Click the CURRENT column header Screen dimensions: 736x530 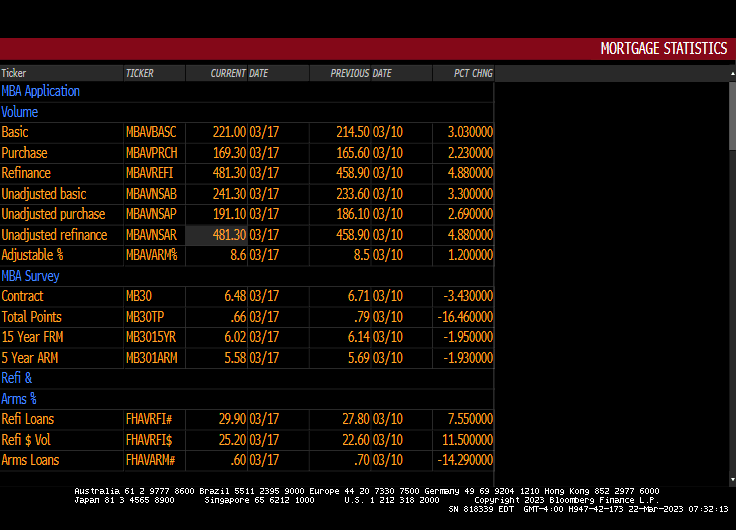pyautogui.click(x=228, y=73)
